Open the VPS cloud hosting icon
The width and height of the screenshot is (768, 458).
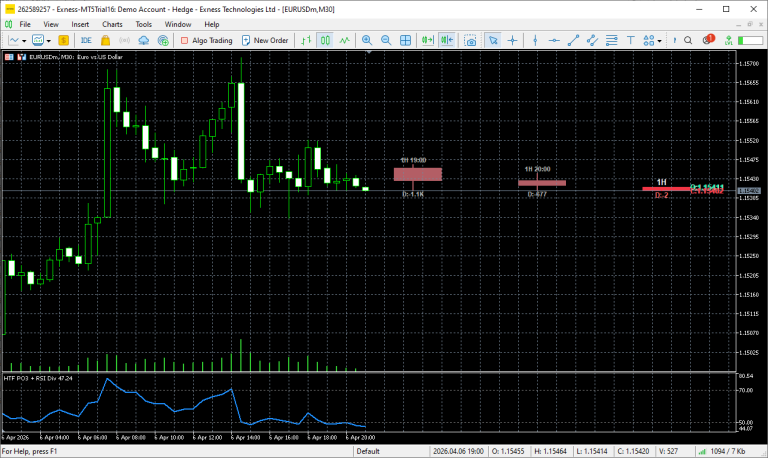click(144, 40)
